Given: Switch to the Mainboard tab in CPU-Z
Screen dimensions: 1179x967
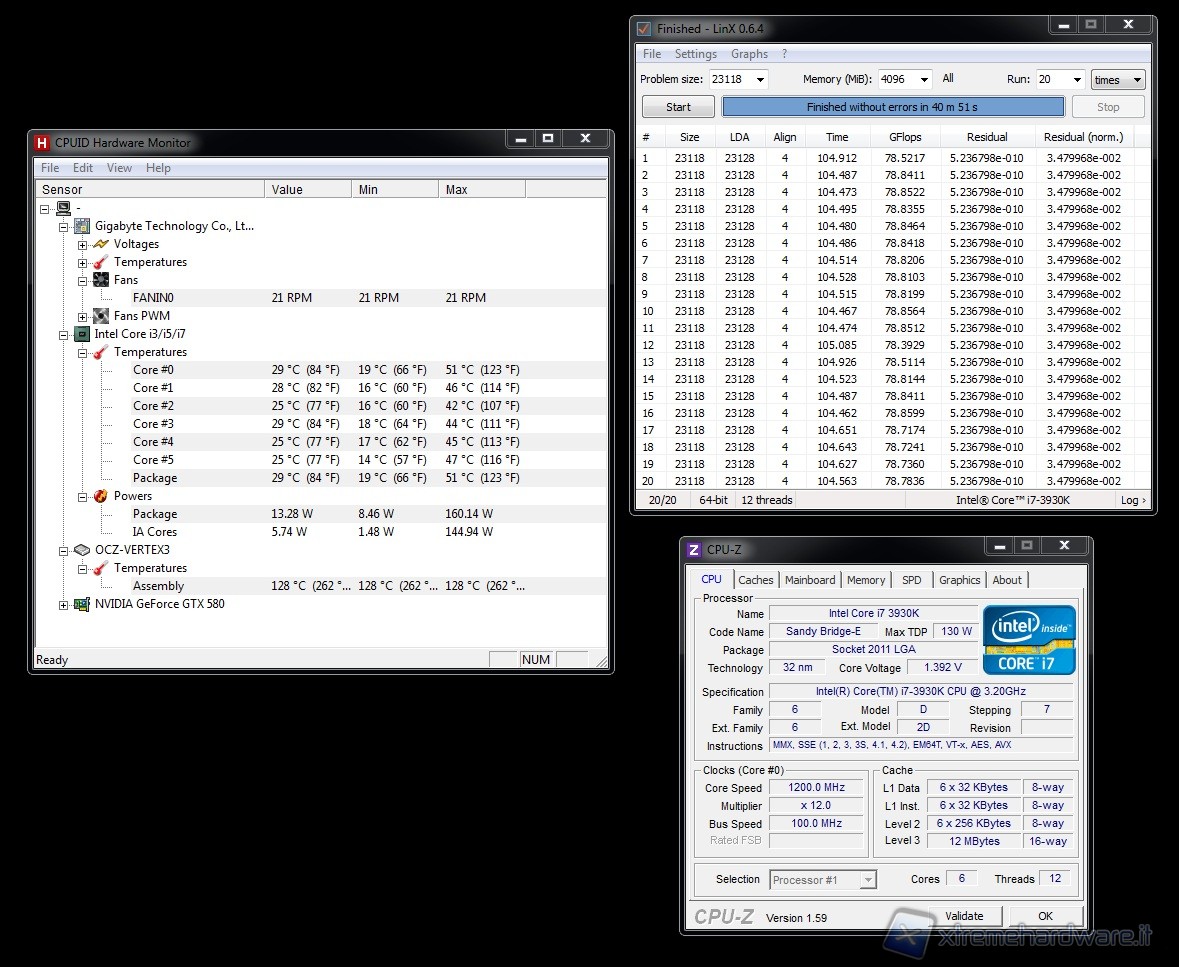Looking at the screenshot, I should pos(810,580).
